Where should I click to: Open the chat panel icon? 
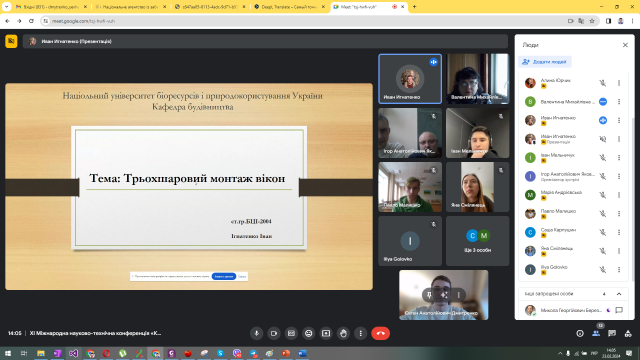pyautogui.click(x=612, y=333)
